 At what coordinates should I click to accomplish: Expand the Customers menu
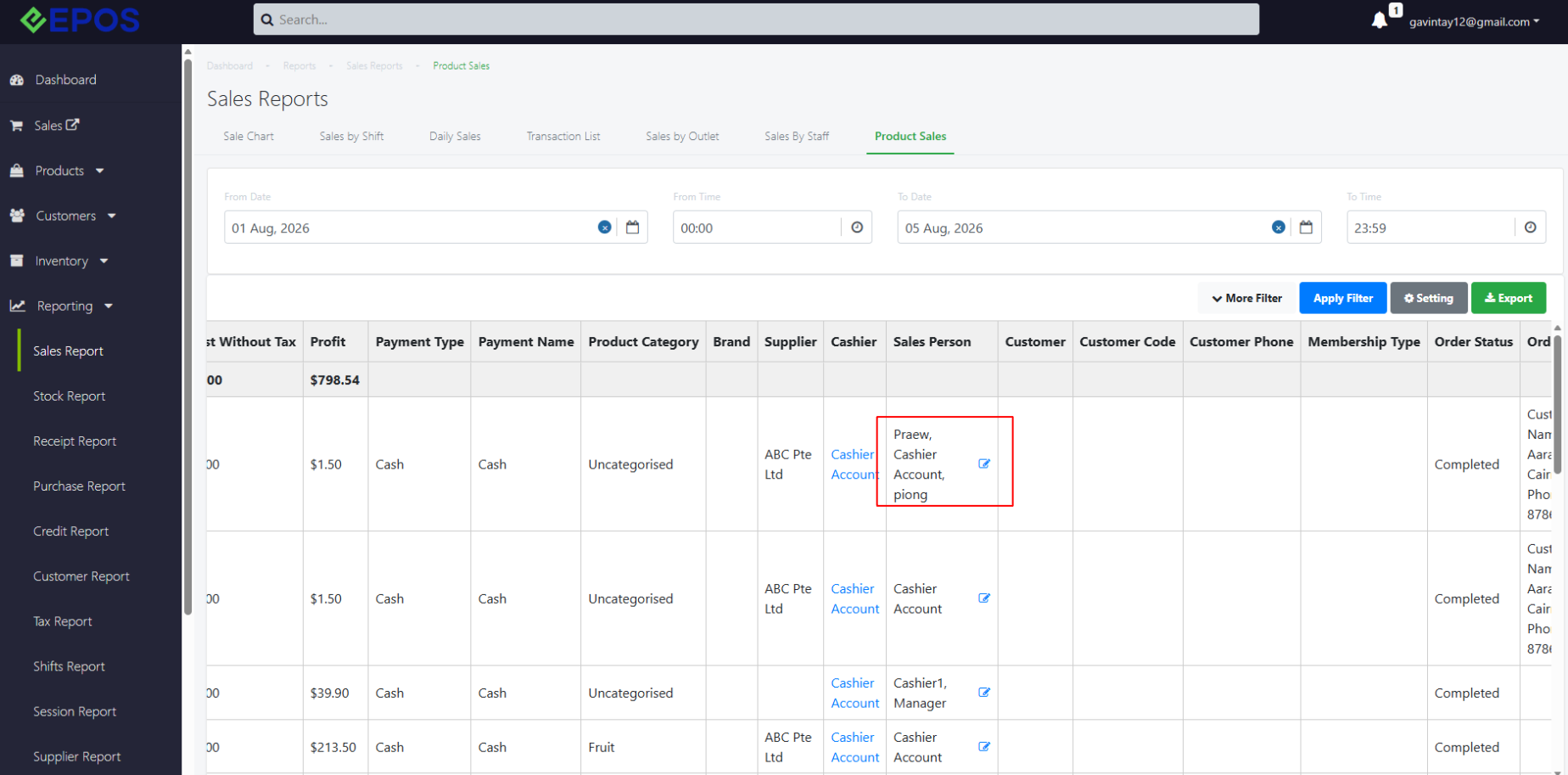click(112, 216)
